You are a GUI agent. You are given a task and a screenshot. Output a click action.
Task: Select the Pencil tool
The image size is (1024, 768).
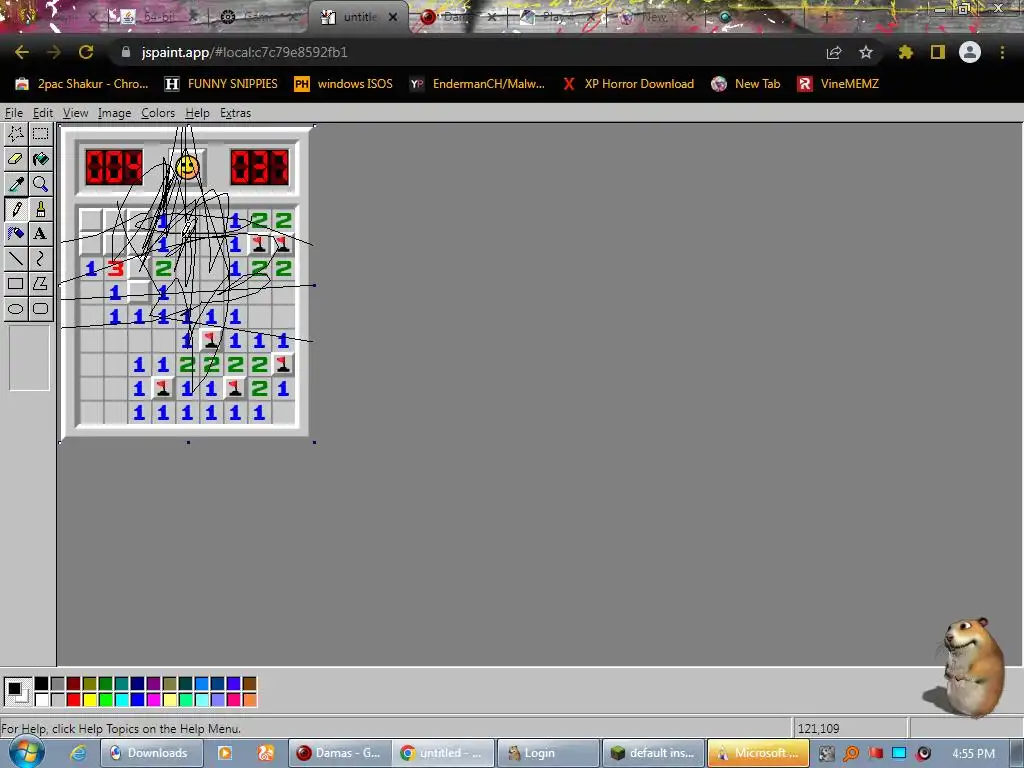(16, 209)
